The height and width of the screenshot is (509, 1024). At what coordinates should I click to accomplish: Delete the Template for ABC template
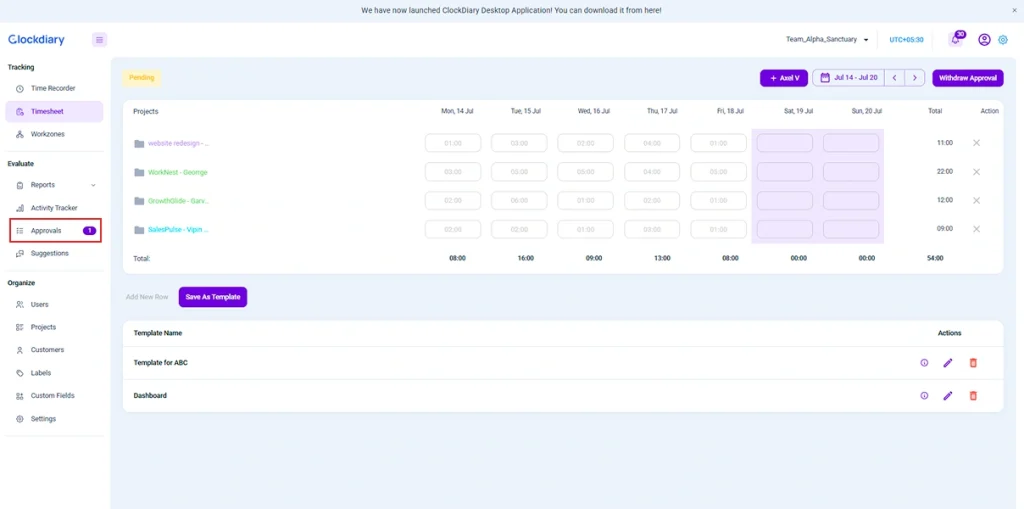click(973, 363)
